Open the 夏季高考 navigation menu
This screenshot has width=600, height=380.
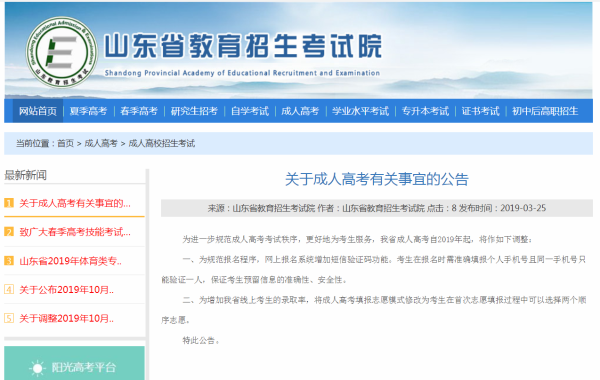point(88,111)
